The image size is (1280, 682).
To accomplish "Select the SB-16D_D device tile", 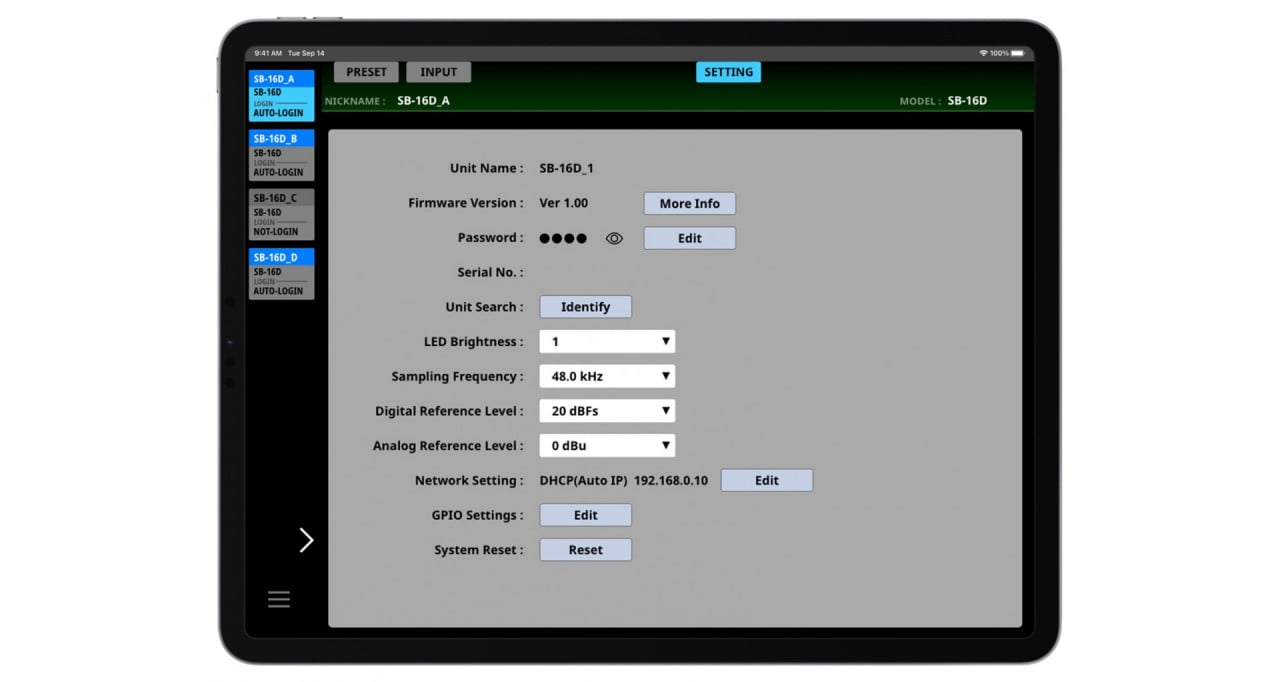I will pos(281,274).
